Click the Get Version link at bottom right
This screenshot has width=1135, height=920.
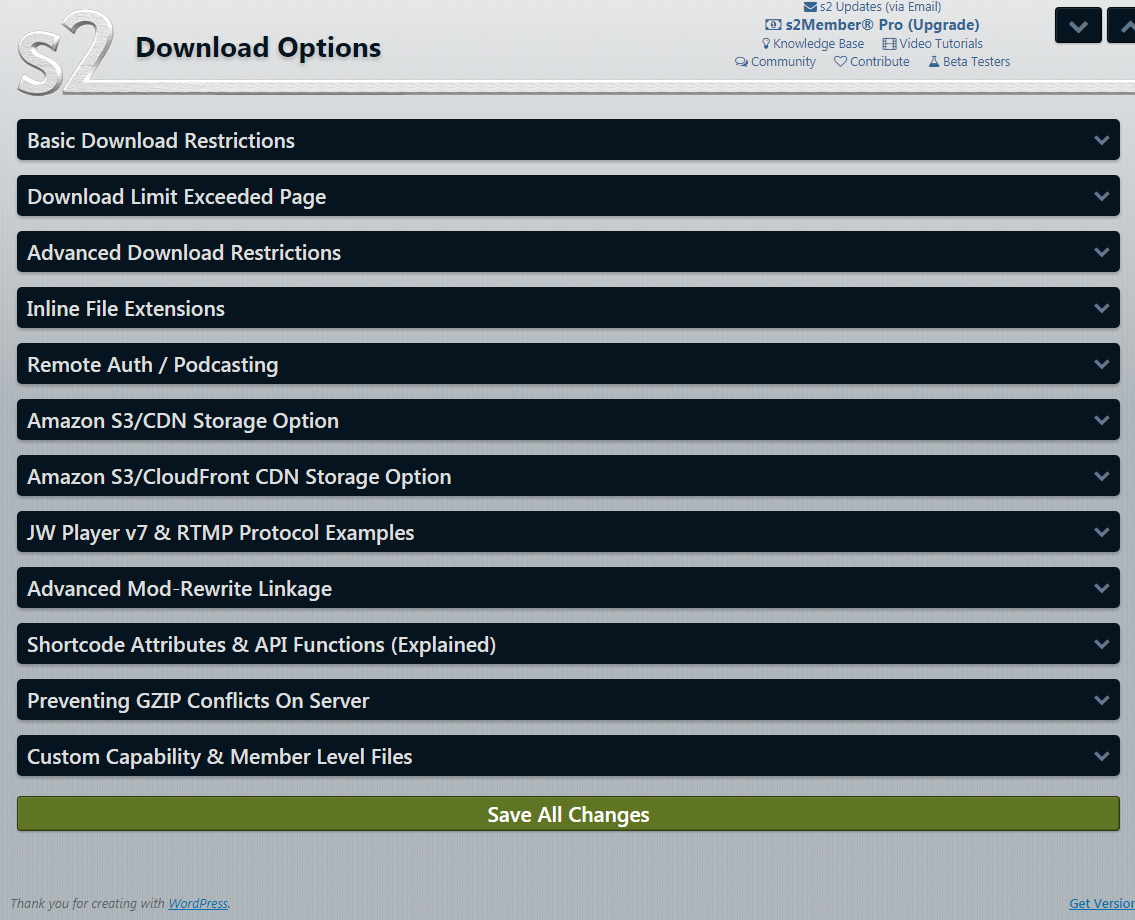[x=1101, y=903]
